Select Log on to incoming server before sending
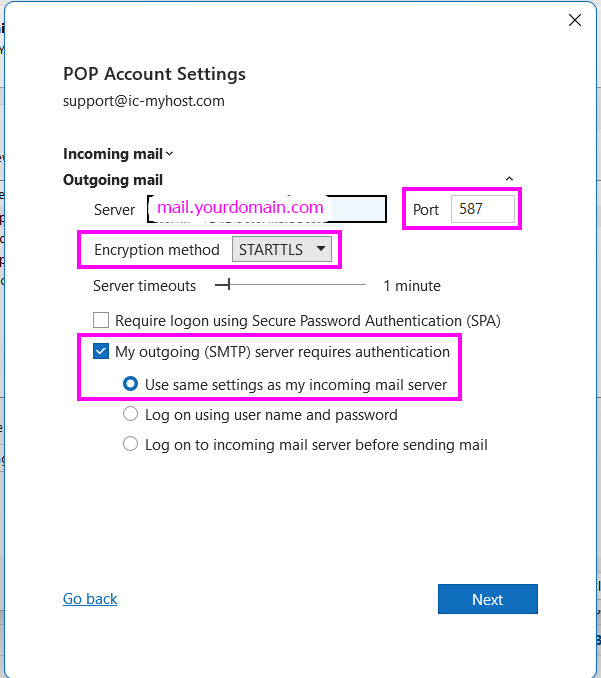 pyautogui.click(x=130, y=444)
